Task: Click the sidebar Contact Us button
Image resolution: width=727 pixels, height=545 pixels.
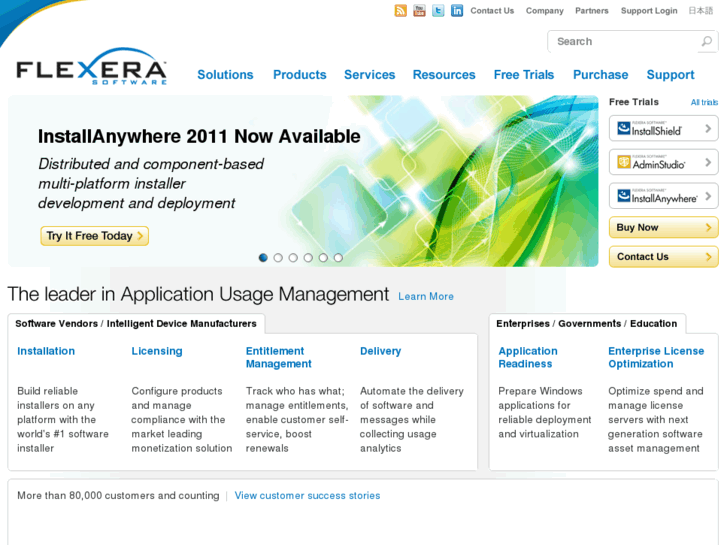Action: 663,256
